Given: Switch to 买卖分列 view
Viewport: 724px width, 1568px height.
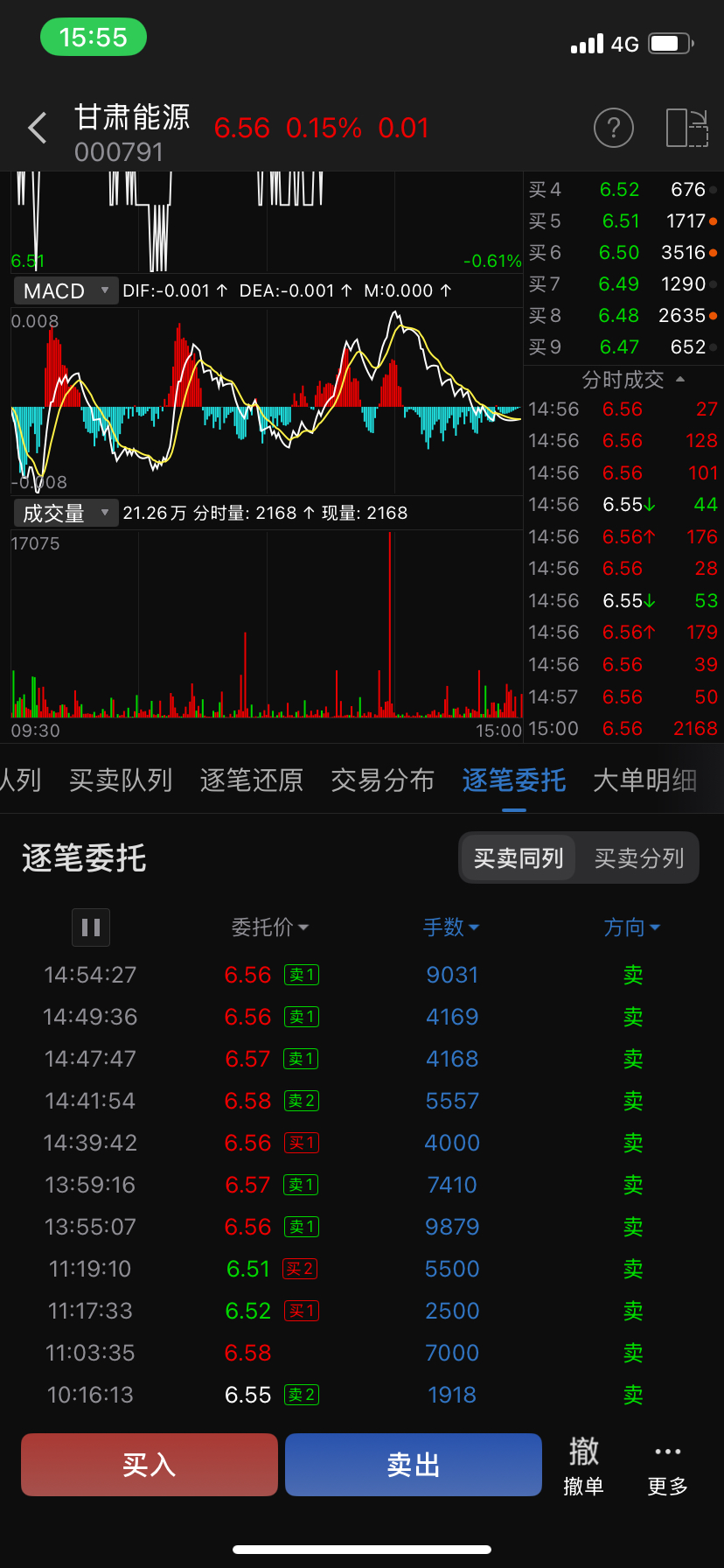Looking at the screenshot, I should click(x=639, y=857).
